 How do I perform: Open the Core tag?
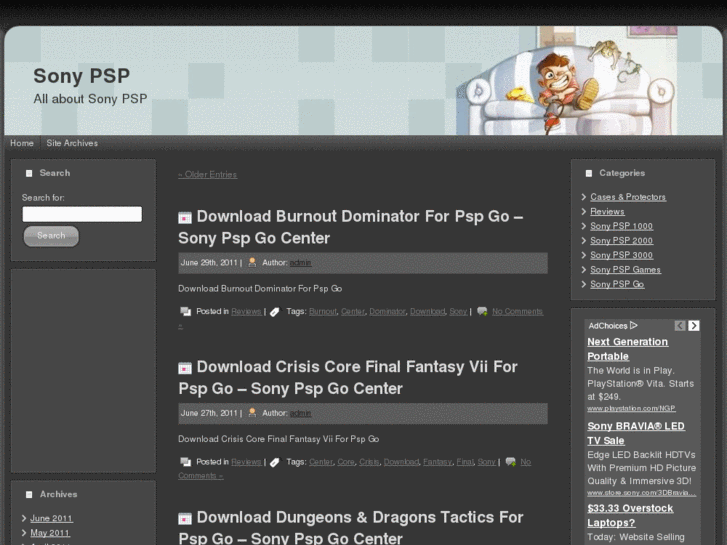(x=346, y=462)
